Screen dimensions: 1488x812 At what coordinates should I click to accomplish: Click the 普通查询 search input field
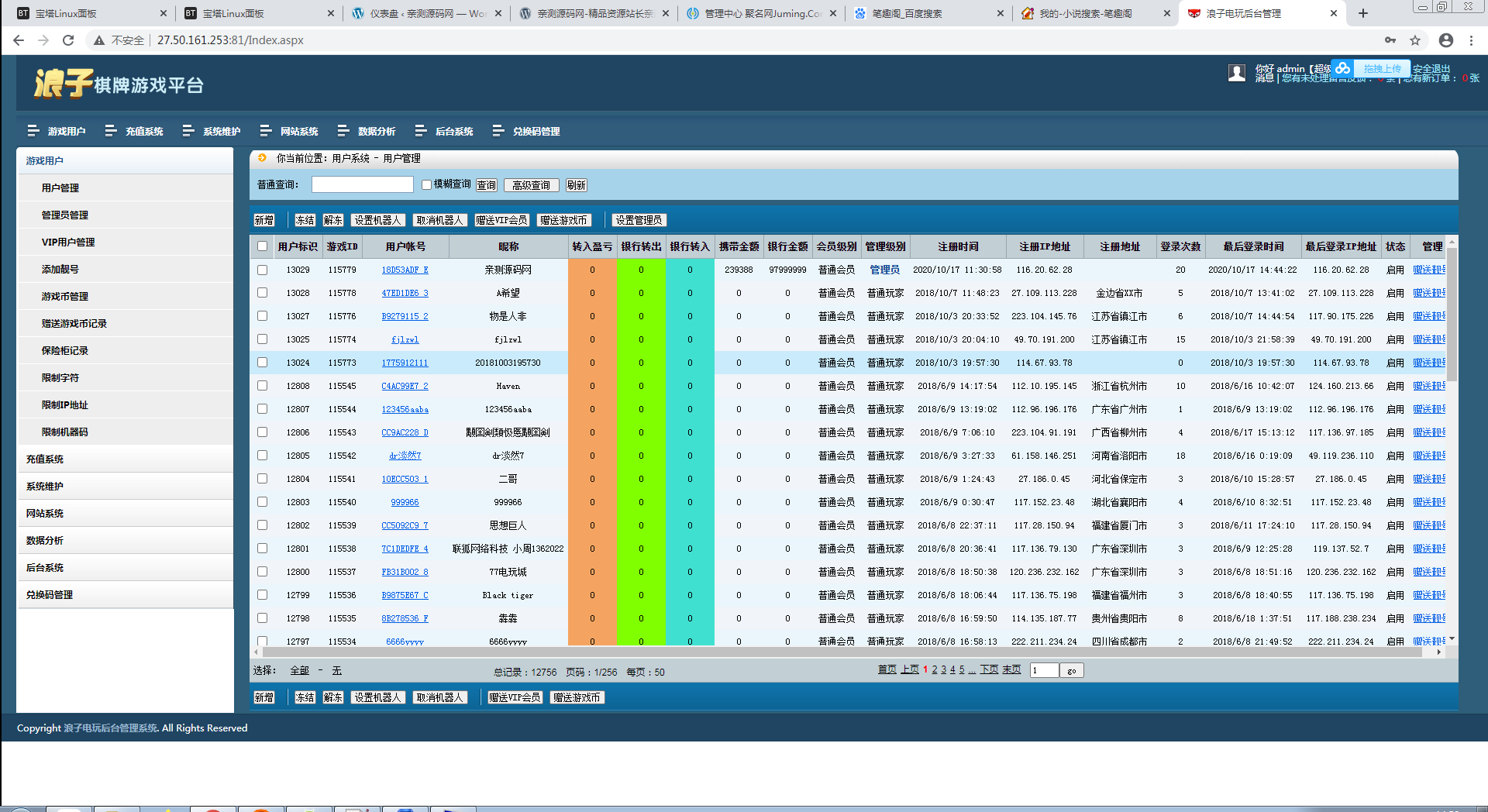pyautogui.click(x=362, y=184)
